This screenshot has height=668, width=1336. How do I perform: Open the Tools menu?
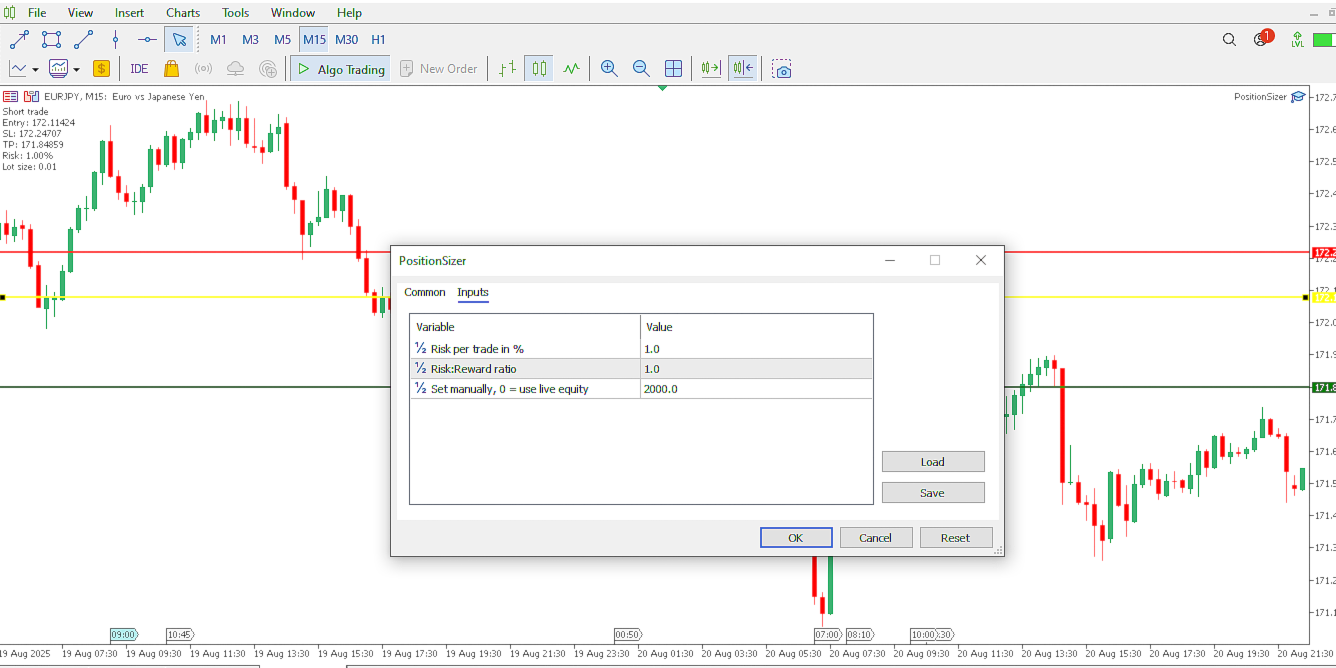[236, 13]
